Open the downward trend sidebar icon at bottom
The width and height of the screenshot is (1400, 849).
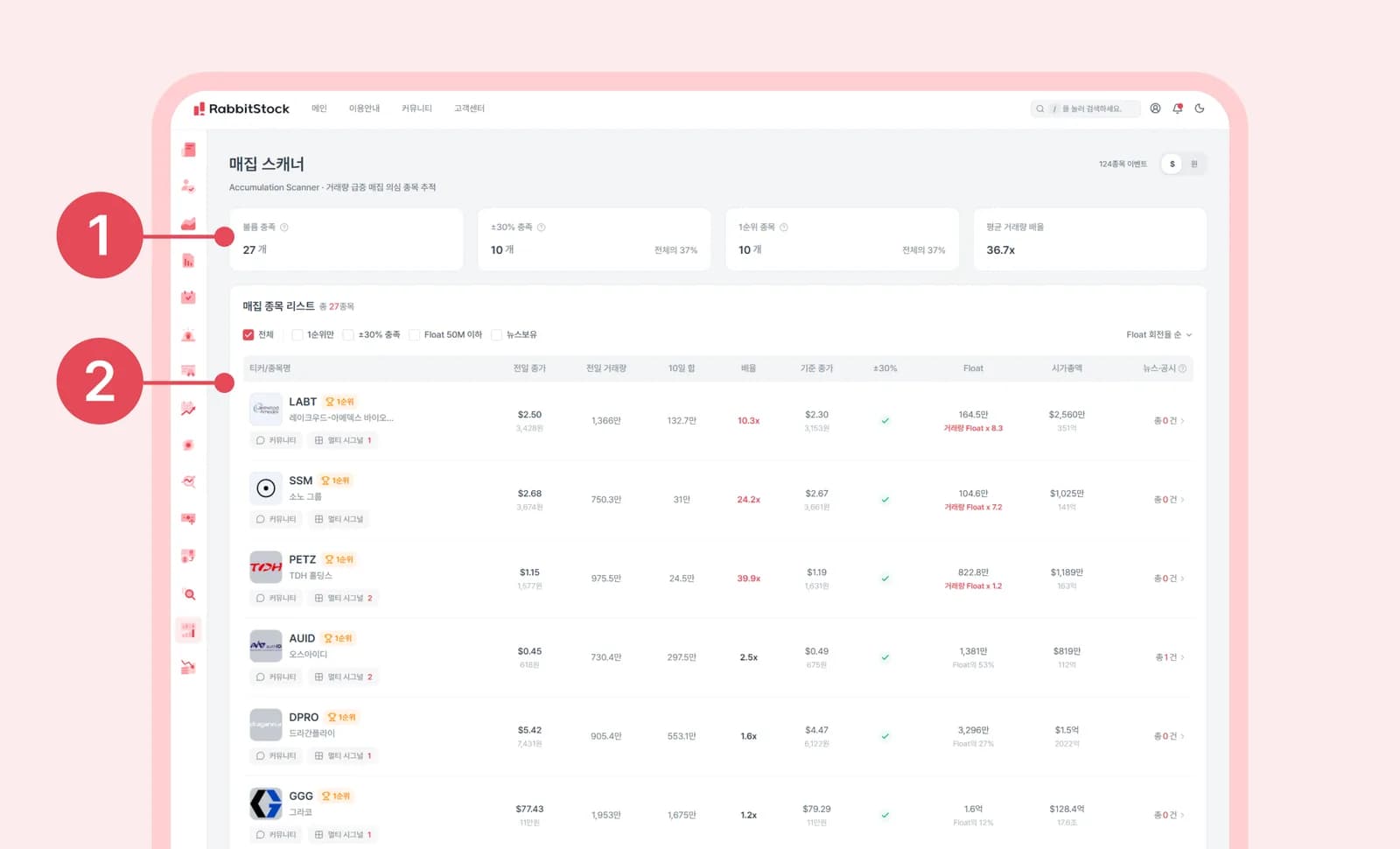[x=188, y=667]
